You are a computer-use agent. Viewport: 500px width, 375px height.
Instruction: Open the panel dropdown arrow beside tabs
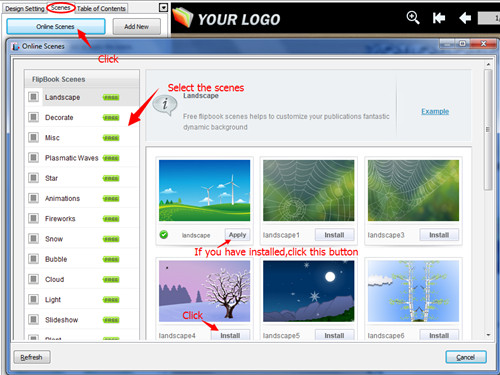click(163, 7)
